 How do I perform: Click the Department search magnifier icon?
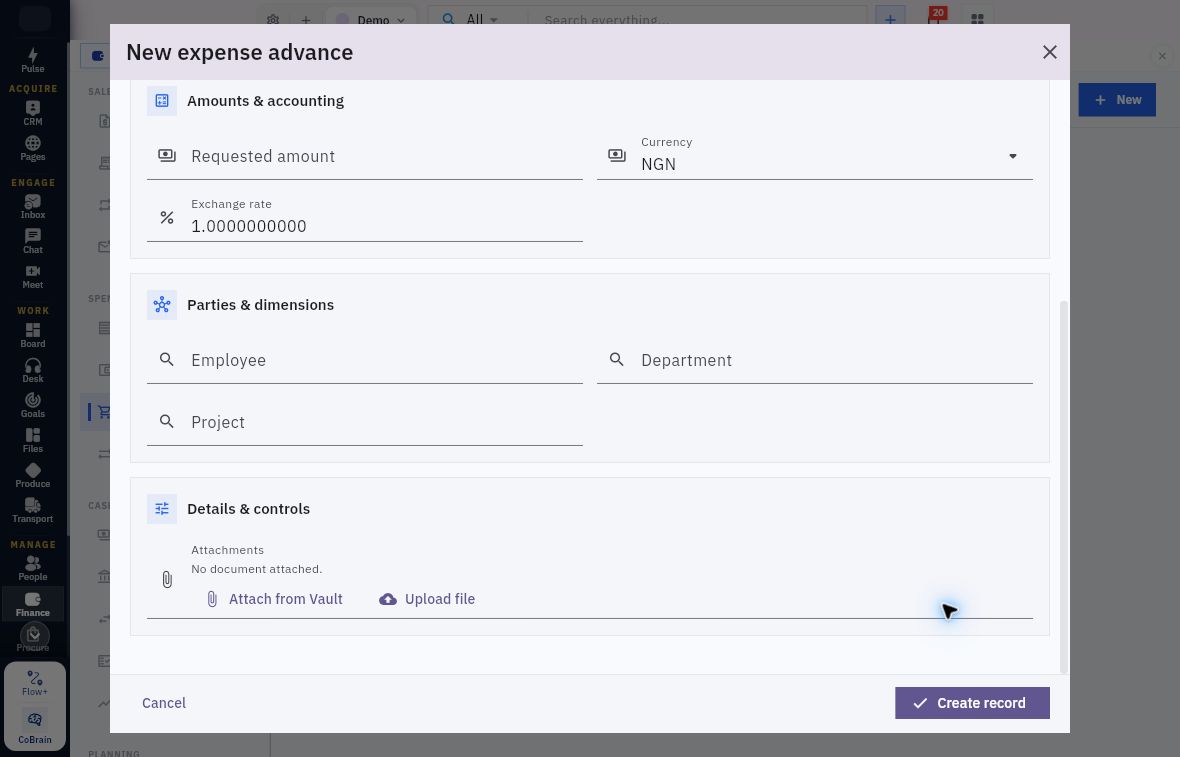tap(616, 360)
